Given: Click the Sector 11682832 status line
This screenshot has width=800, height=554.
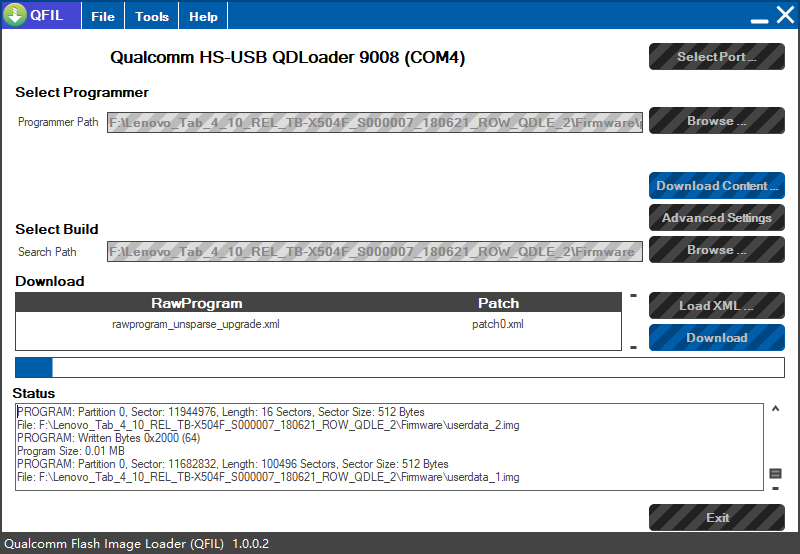Looking at the screenshot, I should click(233, 464).
